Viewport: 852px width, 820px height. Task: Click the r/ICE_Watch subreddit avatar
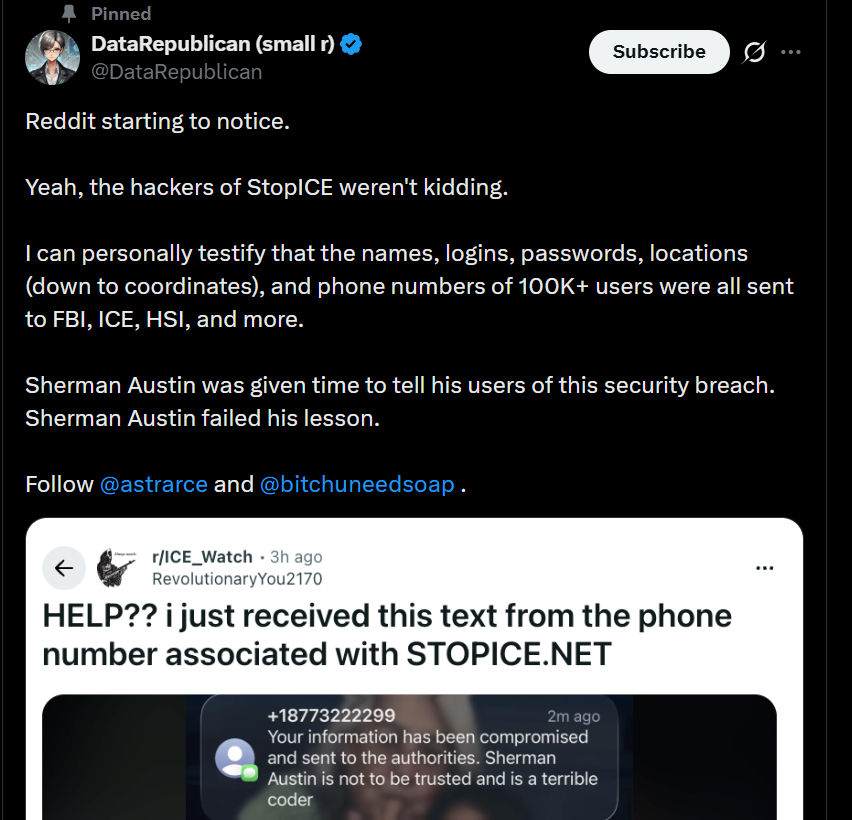[x=117, y=567]
